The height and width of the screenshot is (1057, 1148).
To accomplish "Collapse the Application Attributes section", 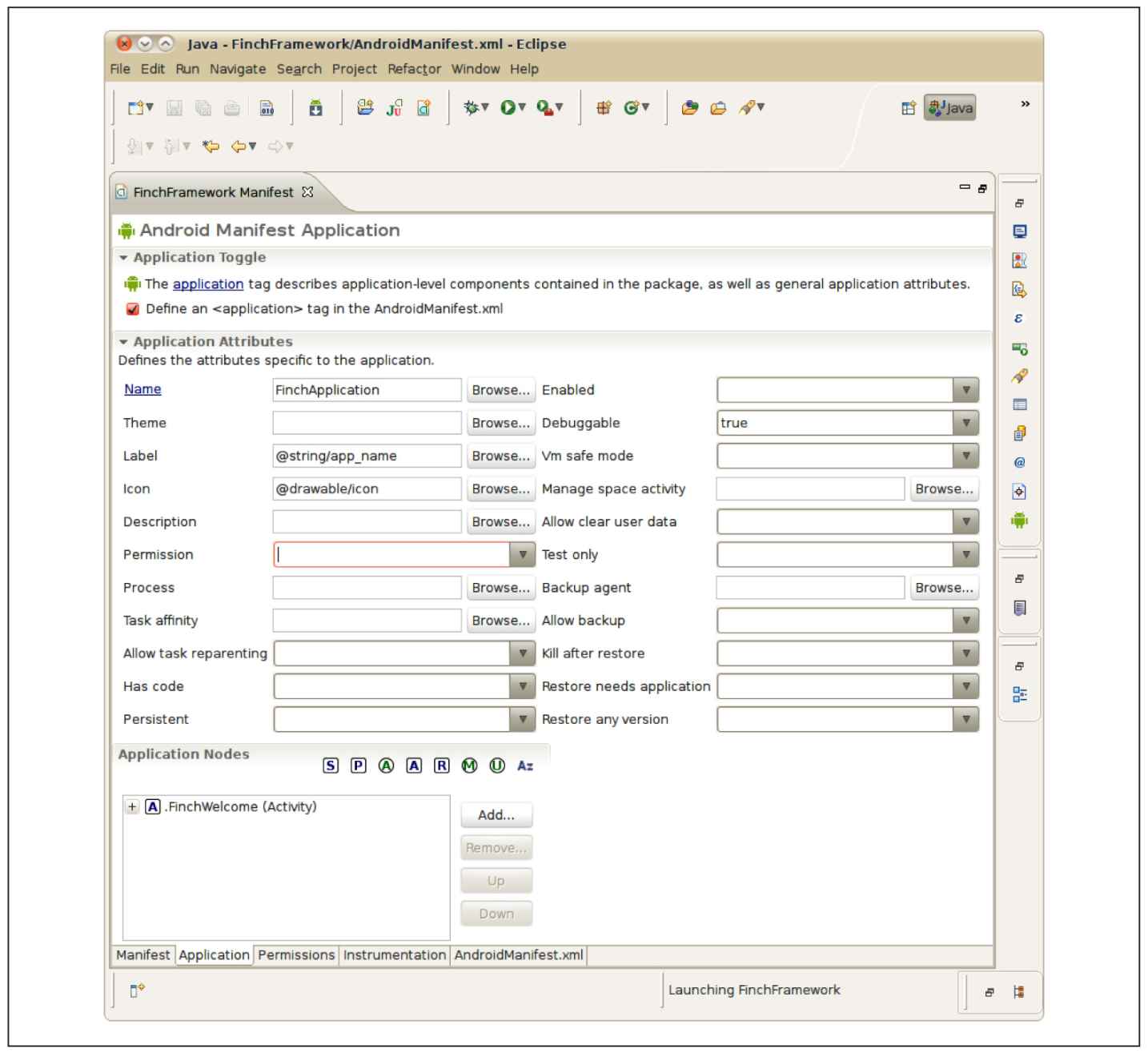I will [123, 342].
